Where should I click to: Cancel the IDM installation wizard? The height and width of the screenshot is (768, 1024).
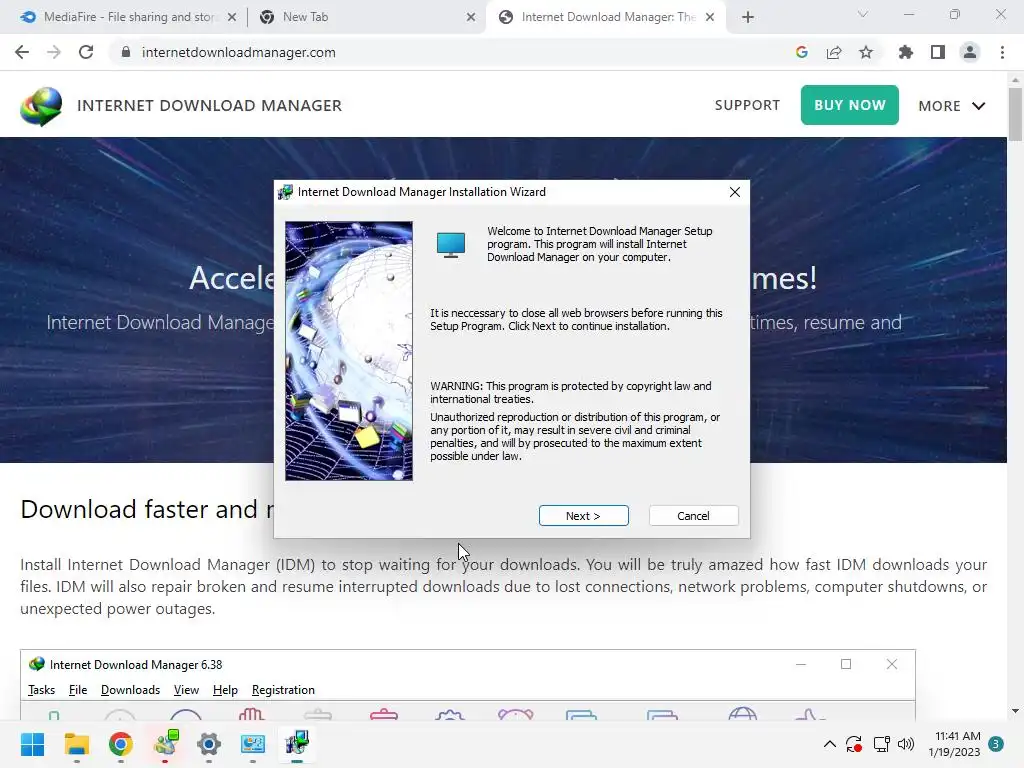click(693, 515)
